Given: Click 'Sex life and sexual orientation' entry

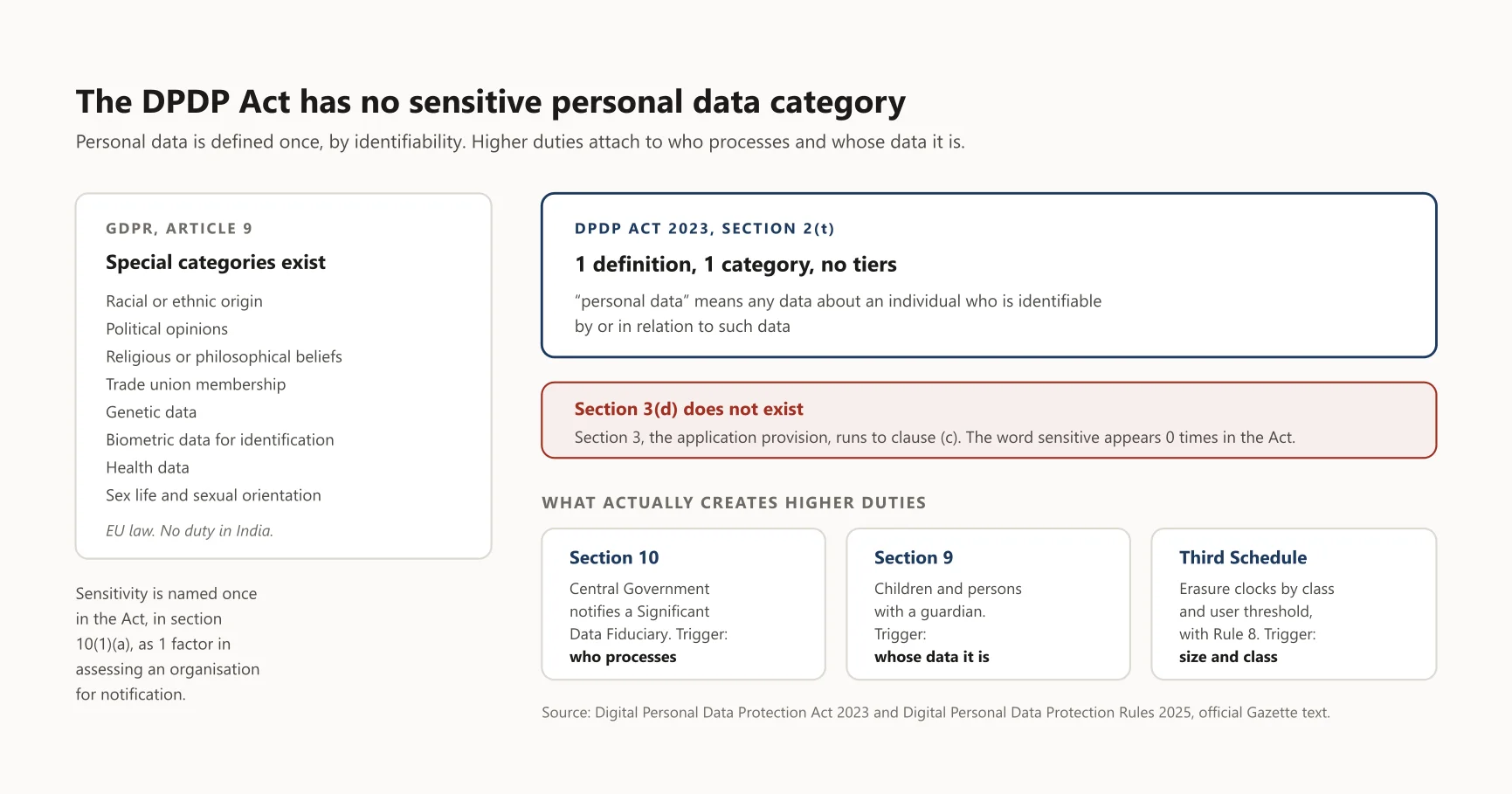Looking at the screenshot, I should [x=214, y=495].
